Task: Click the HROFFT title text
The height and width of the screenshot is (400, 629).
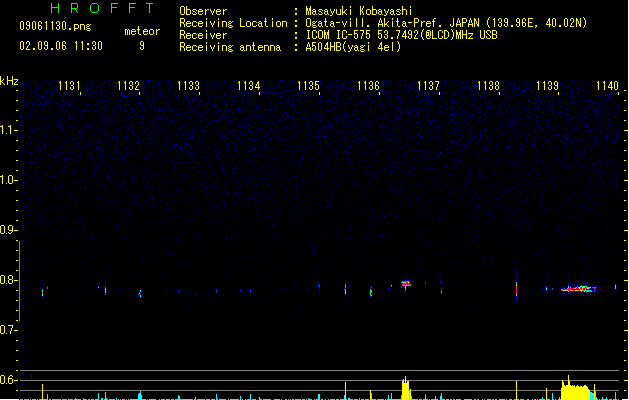Action: (x=102, y=8)
